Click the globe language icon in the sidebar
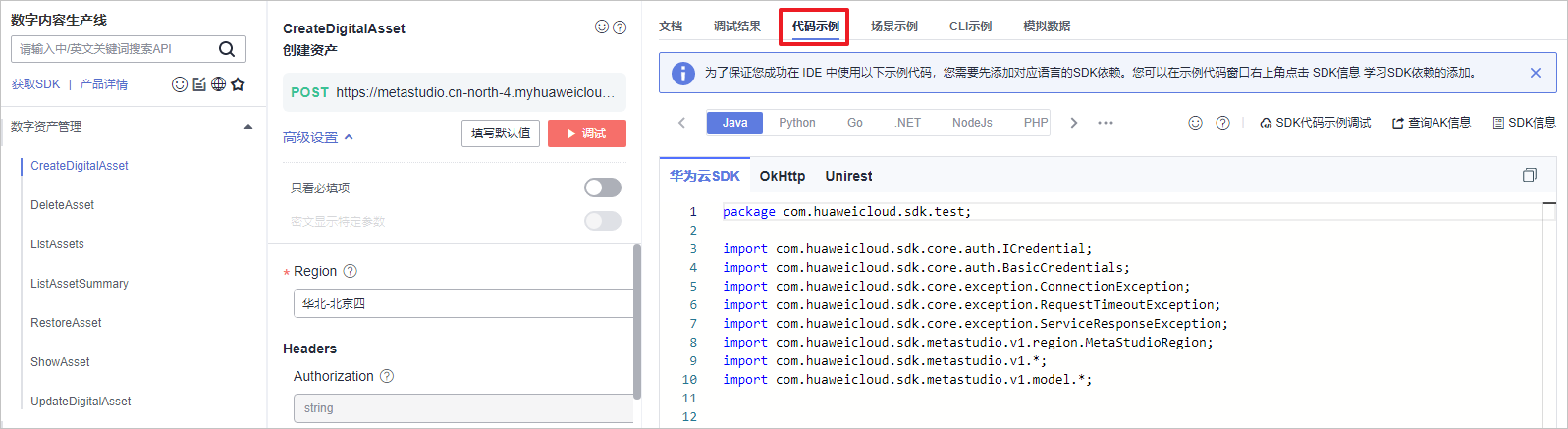 tap(218, 84)
